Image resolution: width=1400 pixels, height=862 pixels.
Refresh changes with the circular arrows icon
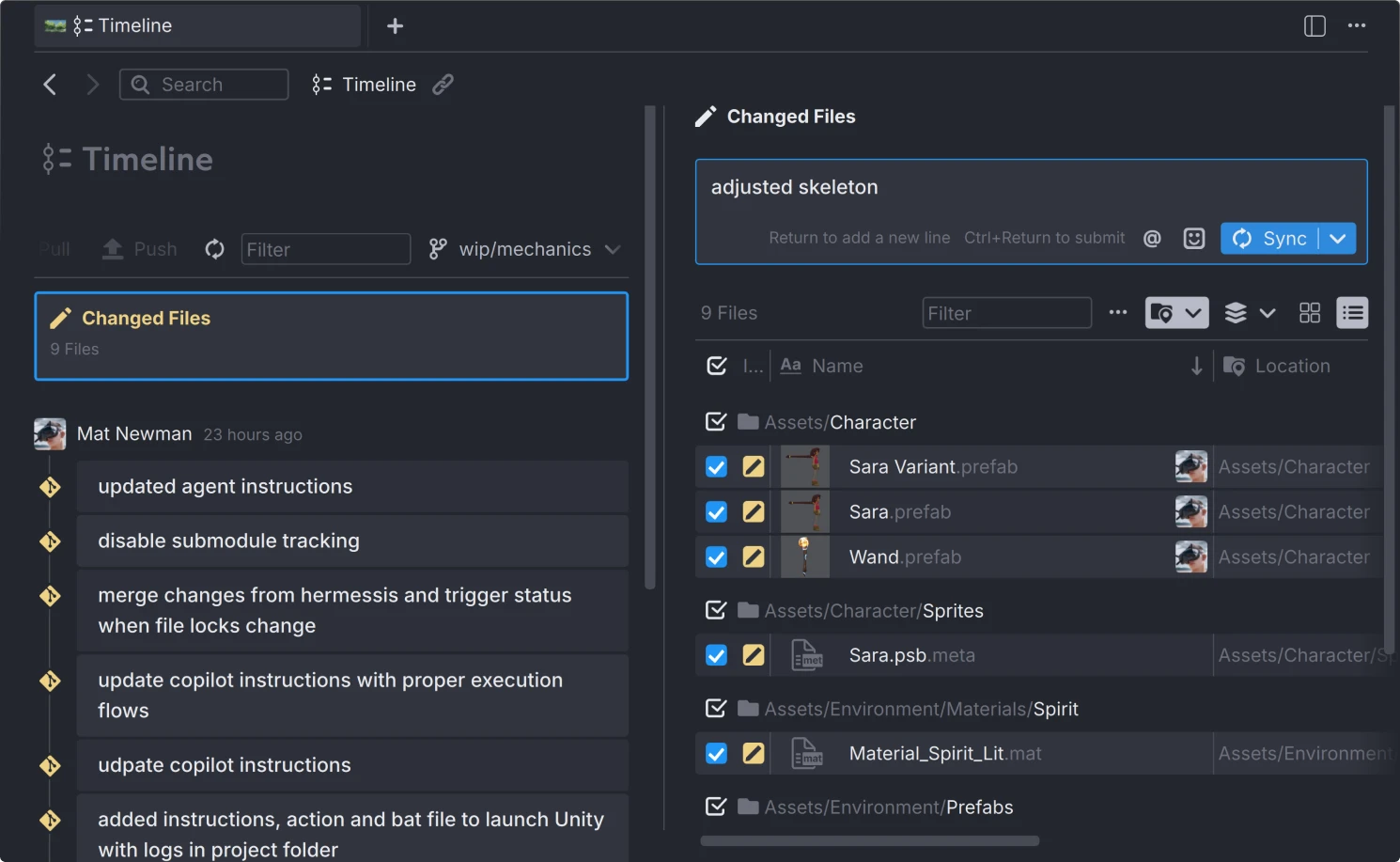coord(214,249)
